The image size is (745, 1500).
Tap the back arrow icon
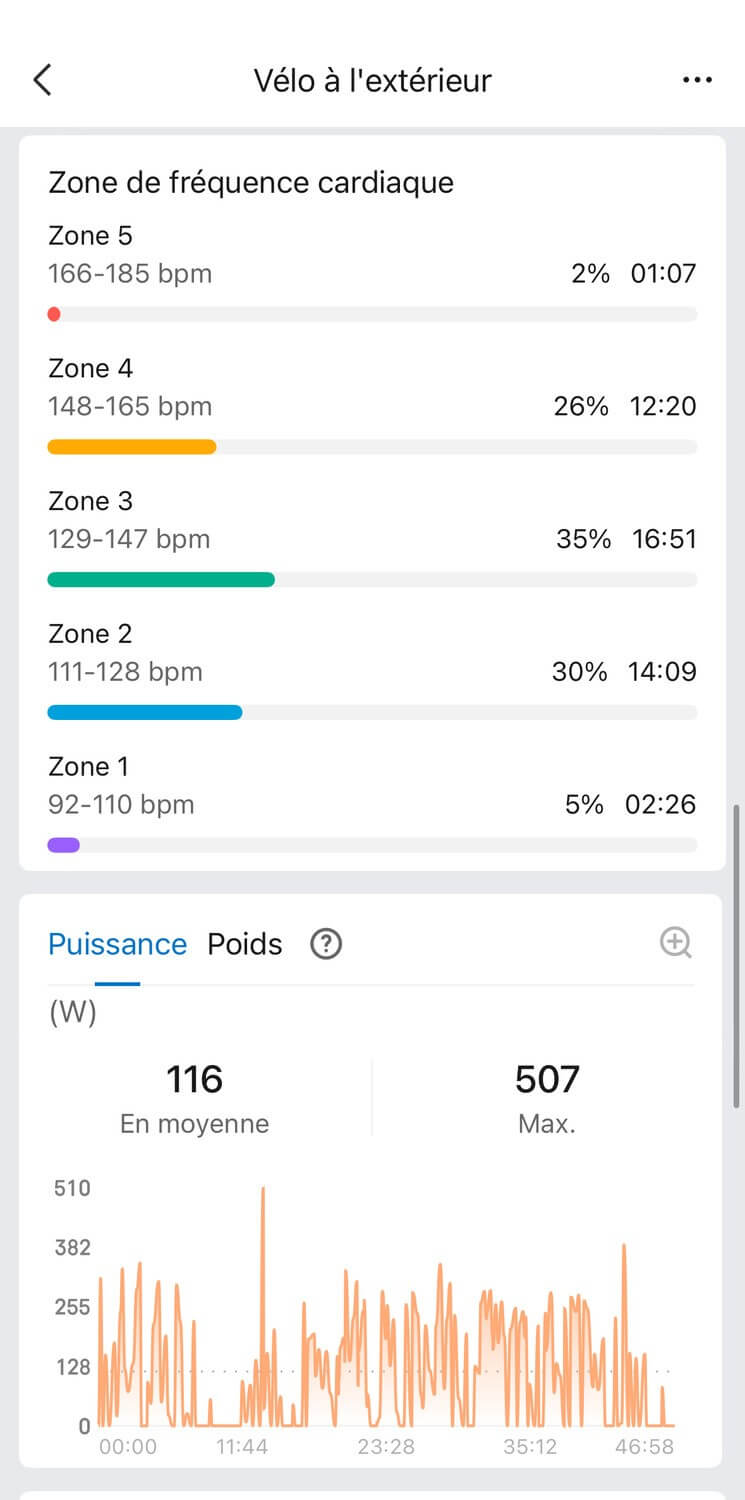pyautogui.click(x=42, y=80)
